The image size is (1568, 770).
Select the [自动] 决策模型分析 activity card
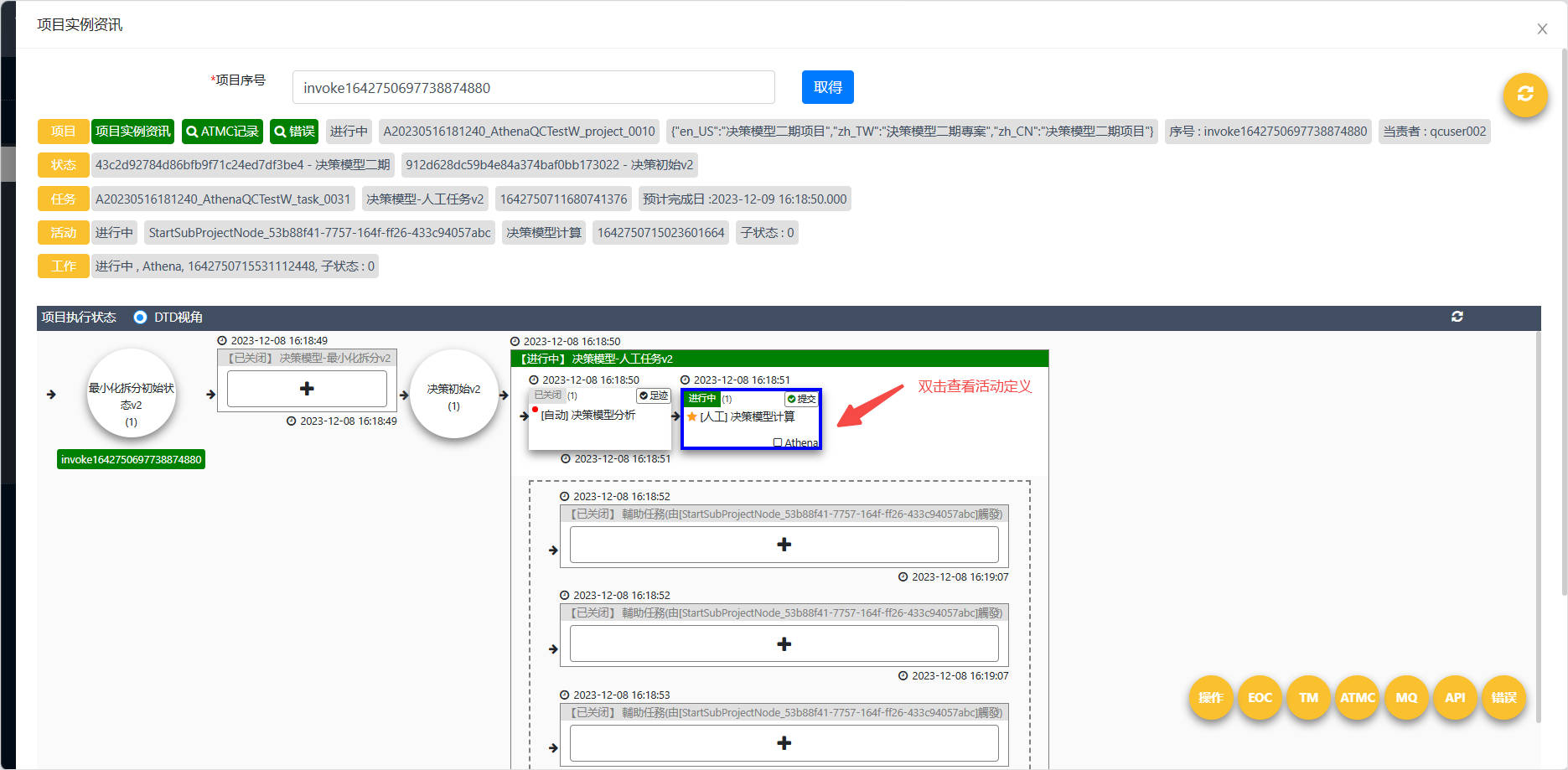600,419
